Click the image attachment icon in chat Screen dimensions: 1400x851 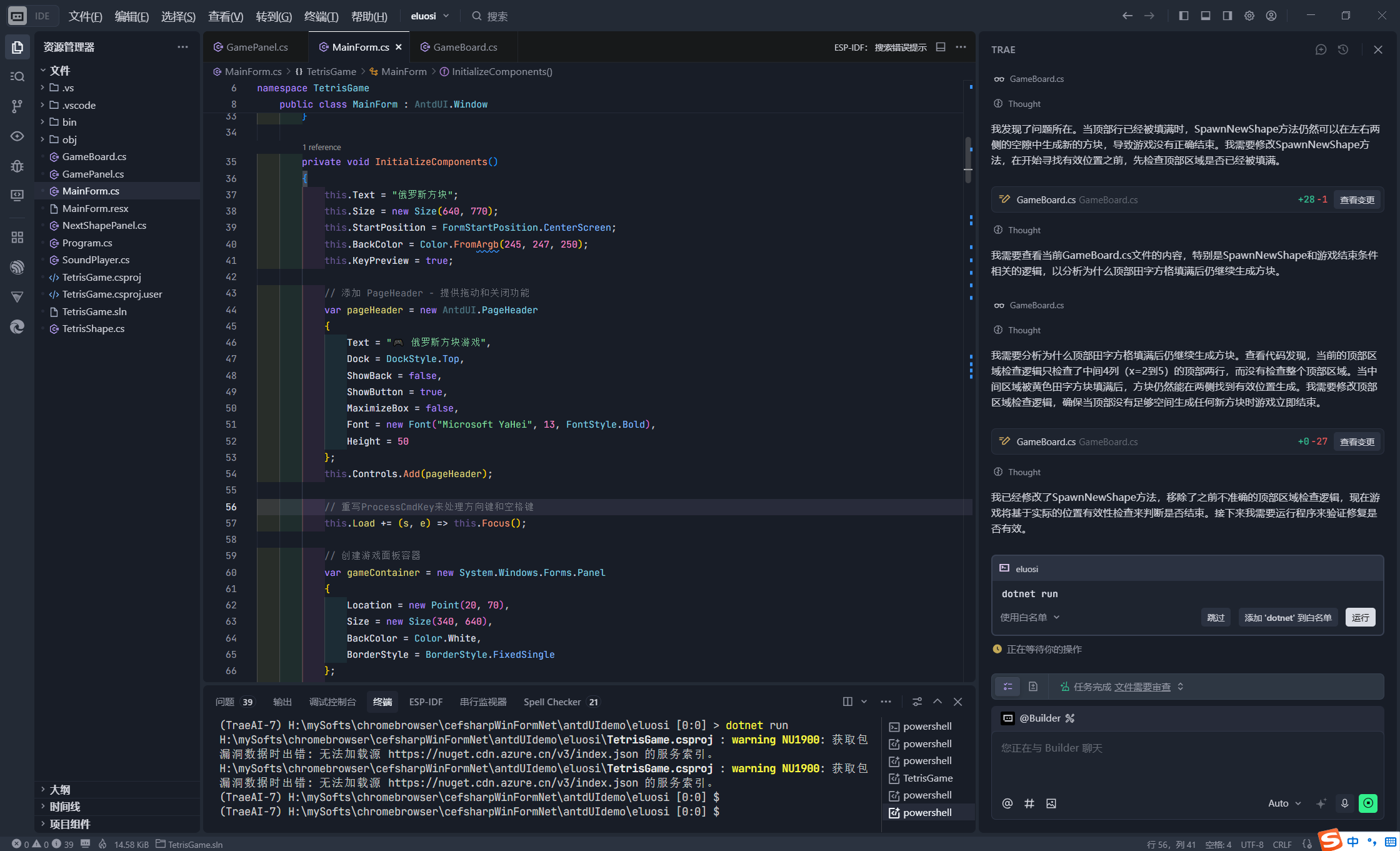(1051, 803)
